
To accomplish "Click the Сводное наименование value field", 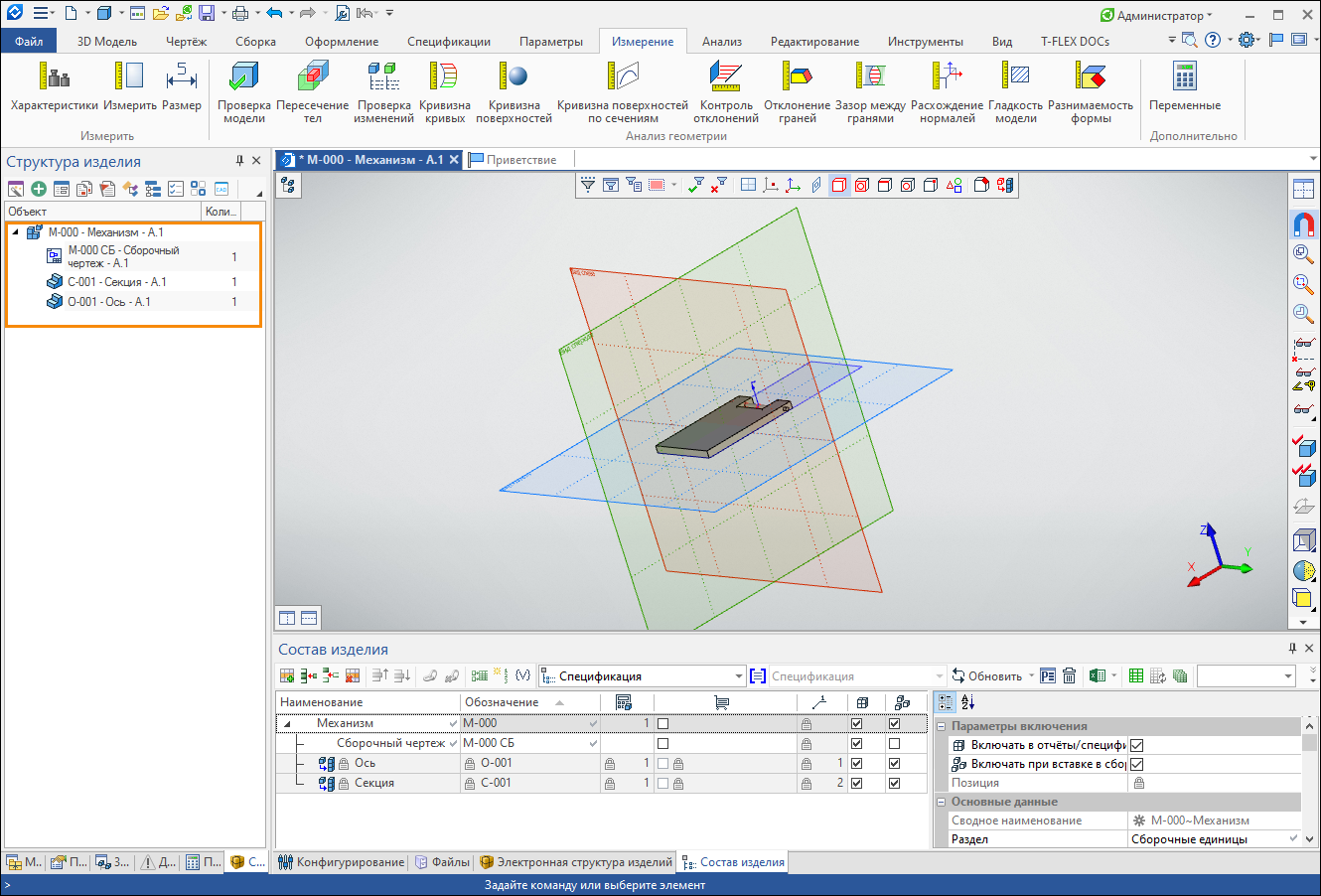I will click(1215, 821).
